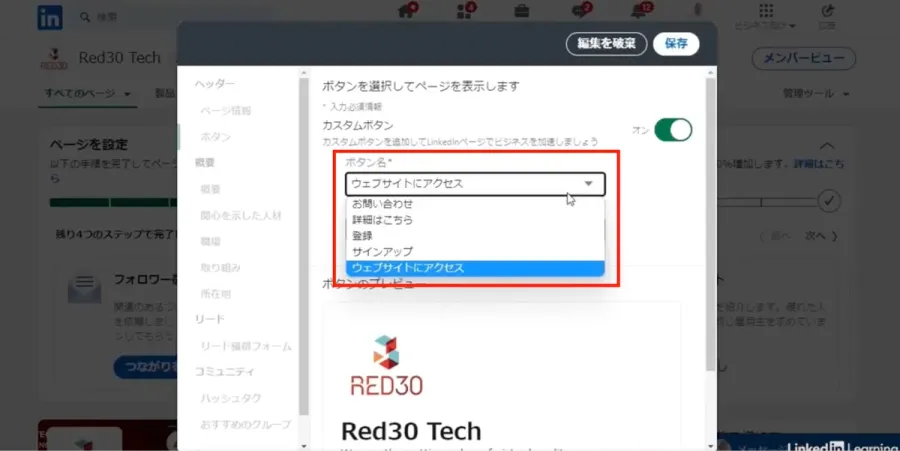Open the Jobs briefcase icon

522,10
